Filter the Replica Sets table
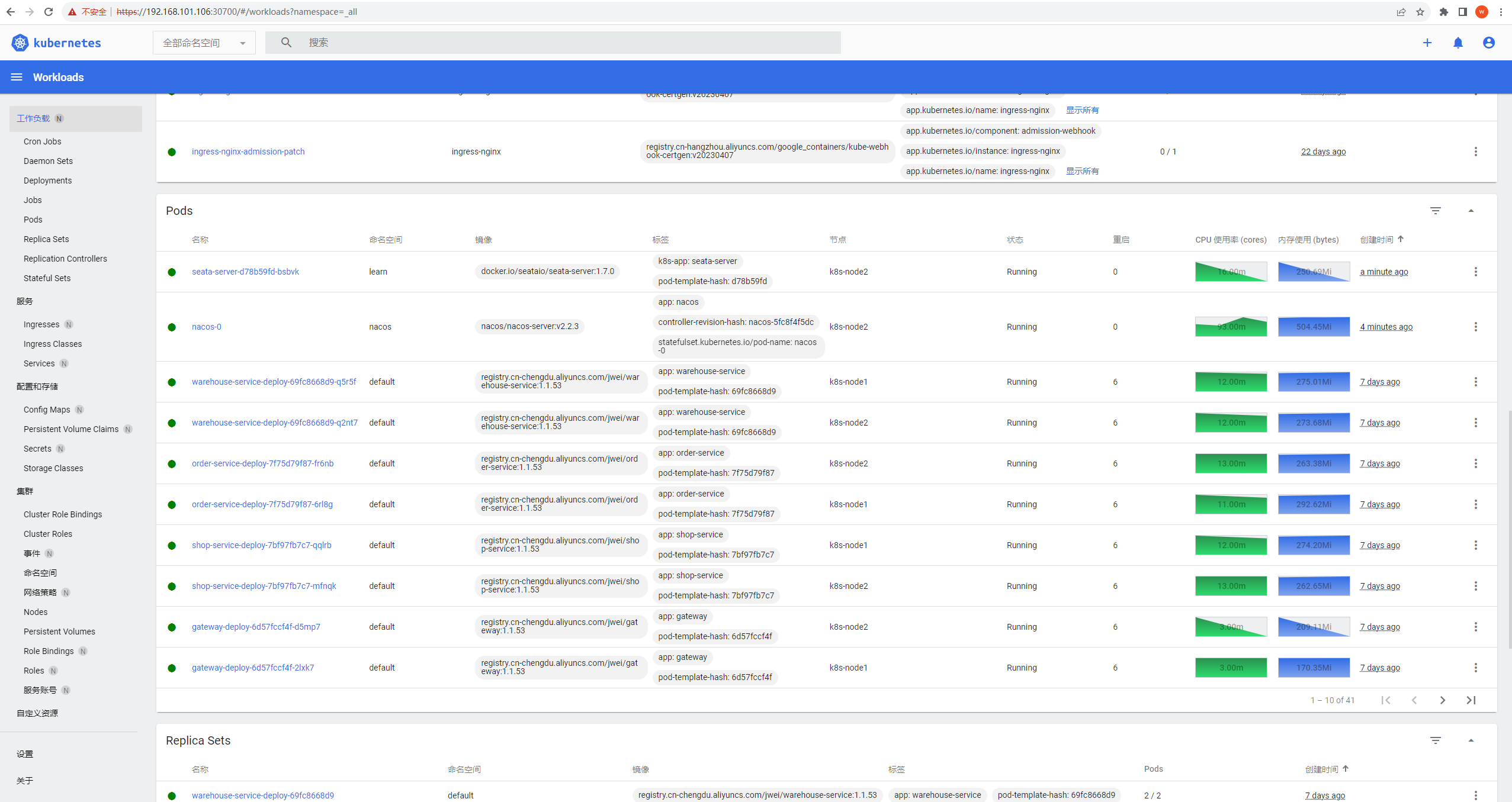Image resolution: width=1512 pixels, height=802 pixels. pos(1436,740)
